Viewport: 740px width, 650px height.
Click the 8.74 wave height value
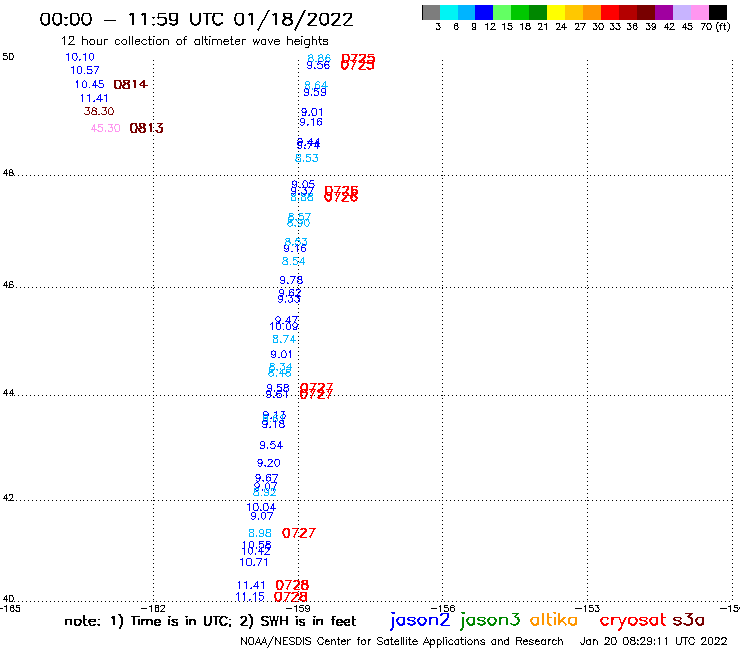tap(284, 339)
